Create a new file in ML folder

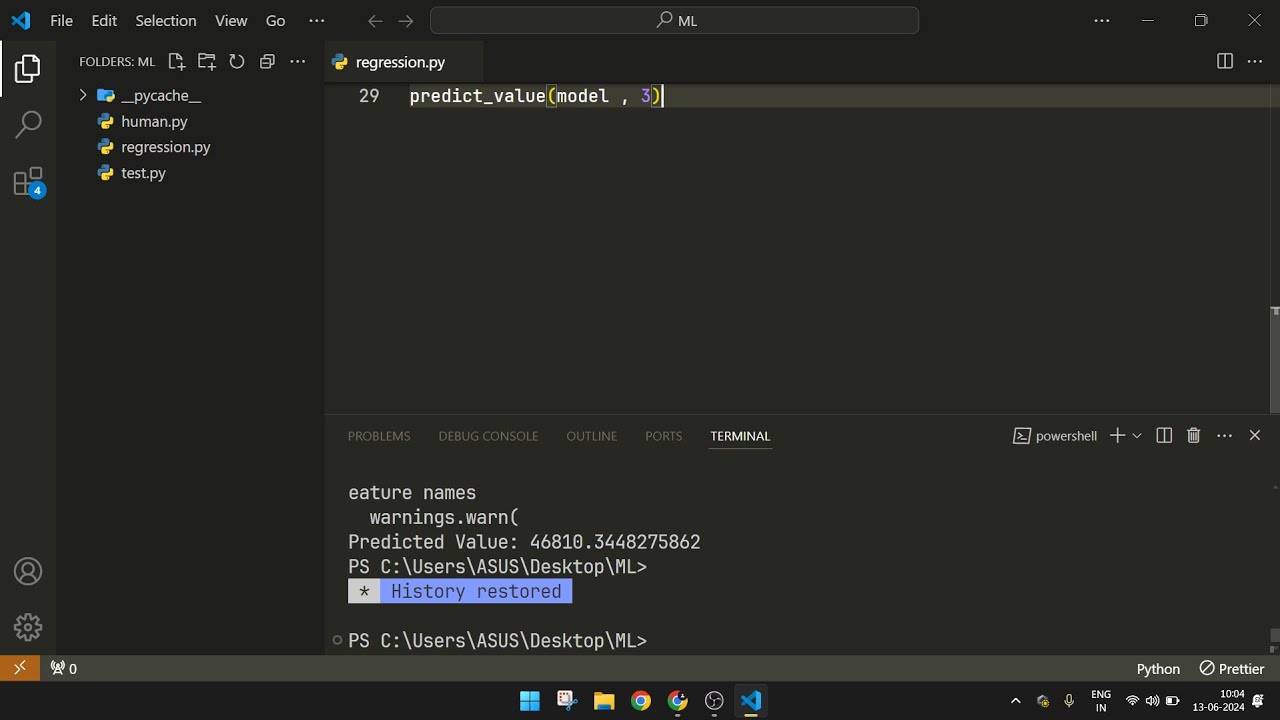[177, 62]
